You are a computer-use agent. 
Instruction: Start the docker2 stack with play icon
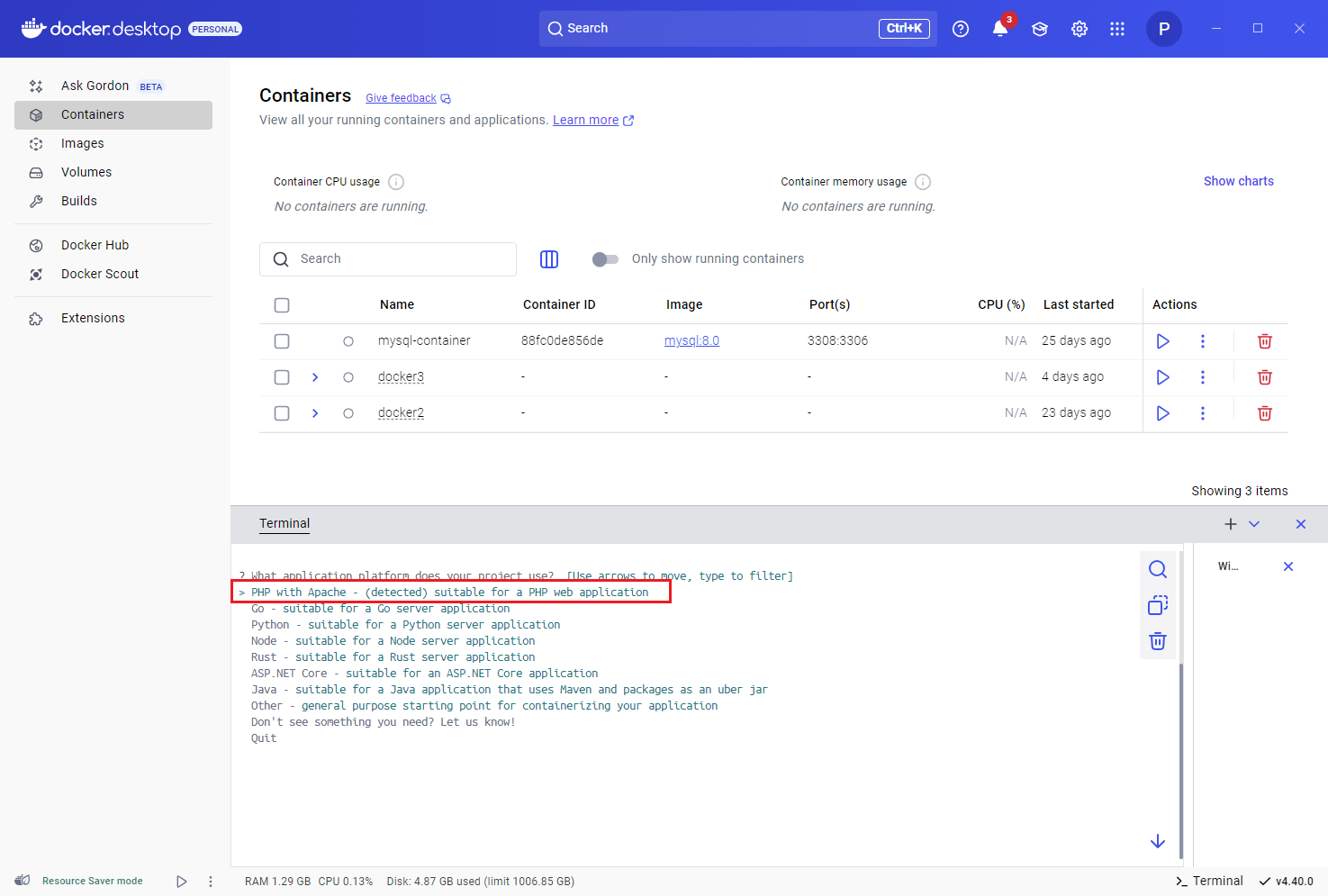coord(1163,413)
